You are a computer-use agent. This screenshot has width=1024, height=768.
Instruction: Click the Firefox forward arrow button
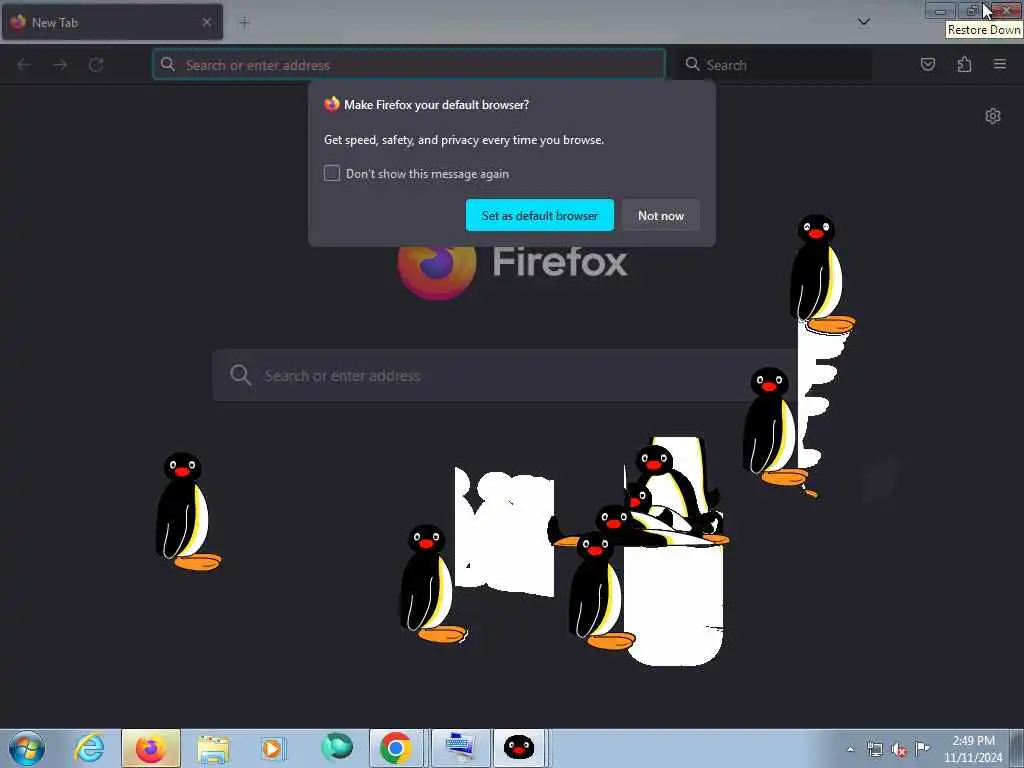tap(60, 65)
